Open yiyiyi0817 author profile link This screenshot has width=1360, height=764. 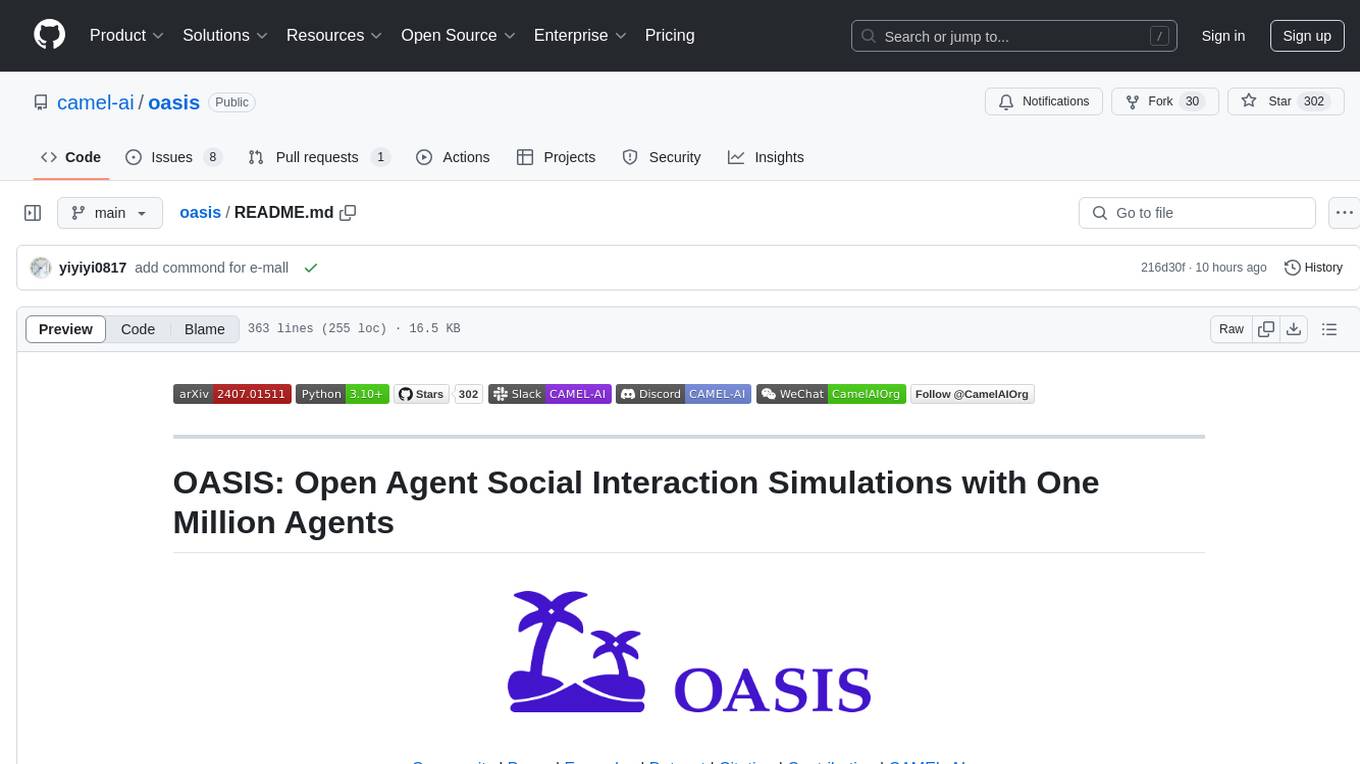(93, 267)
